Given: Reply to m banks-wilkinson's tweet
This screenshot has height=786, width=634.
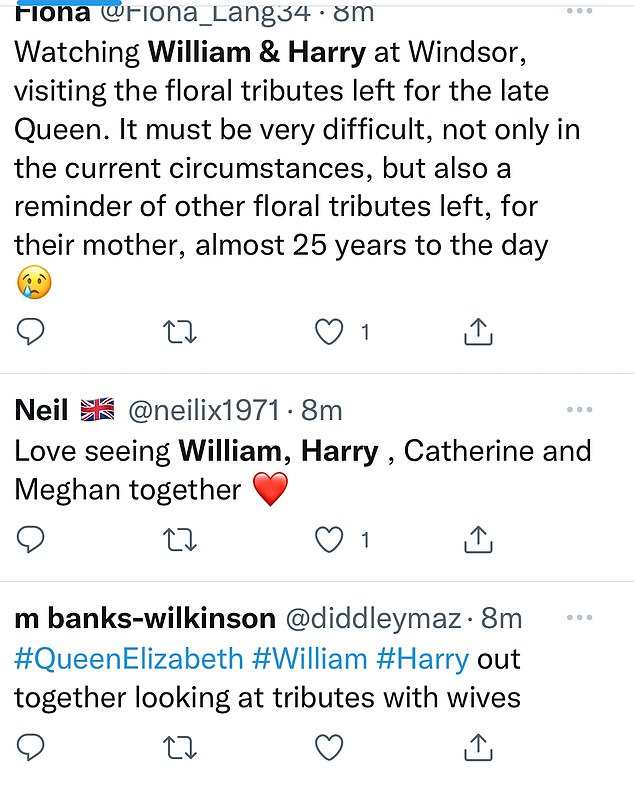Looking at the screenshot, I should point(31,746).
